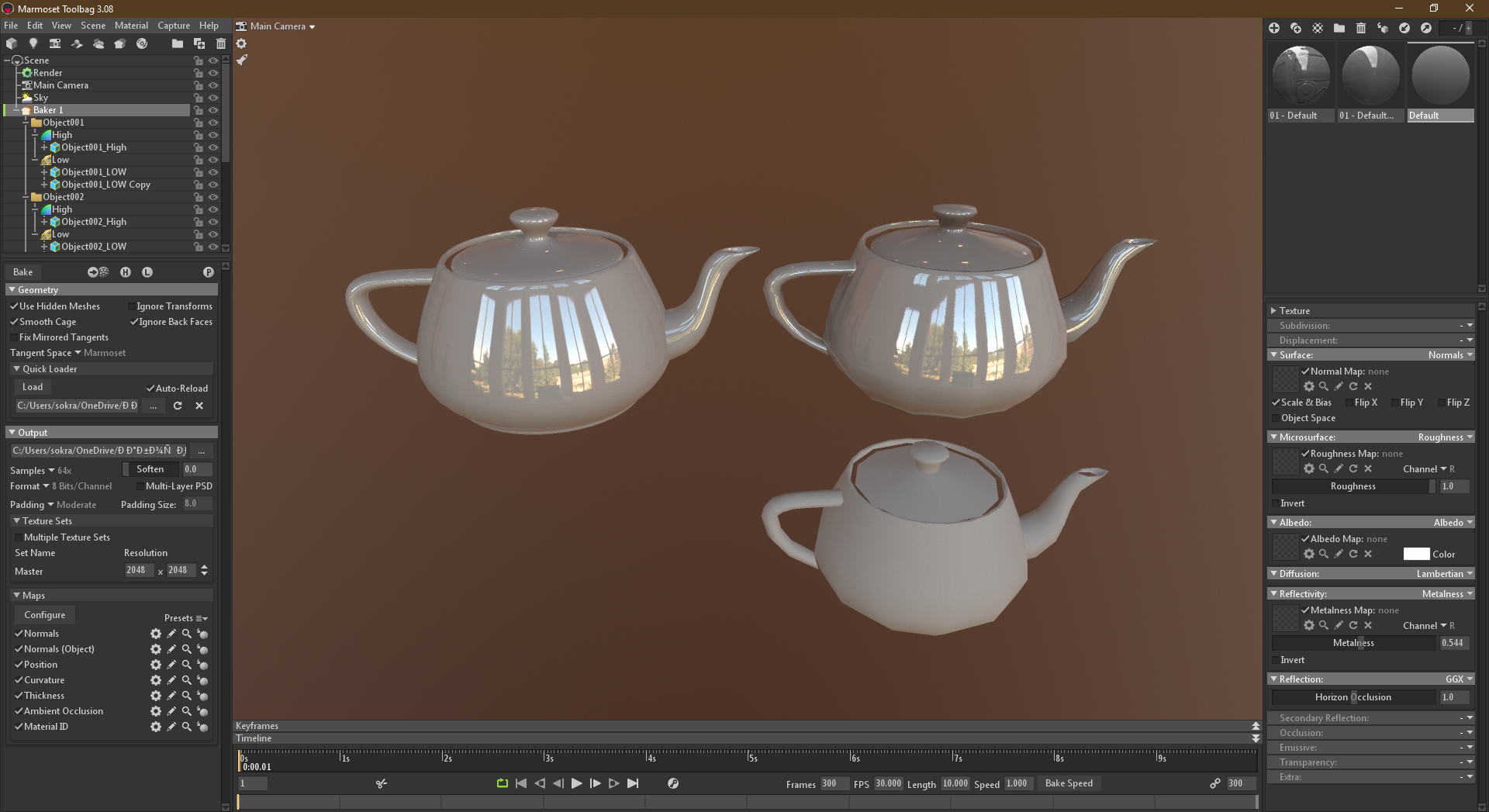Screen dimensions: 1489x812
Task: Collapse the Geometry section
Action: click(x=12, y=290)
